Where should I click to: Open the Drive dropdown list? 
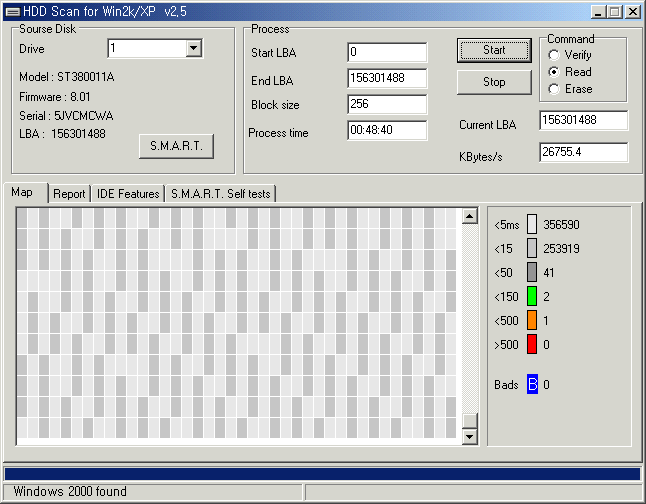(x=193, y=48)
